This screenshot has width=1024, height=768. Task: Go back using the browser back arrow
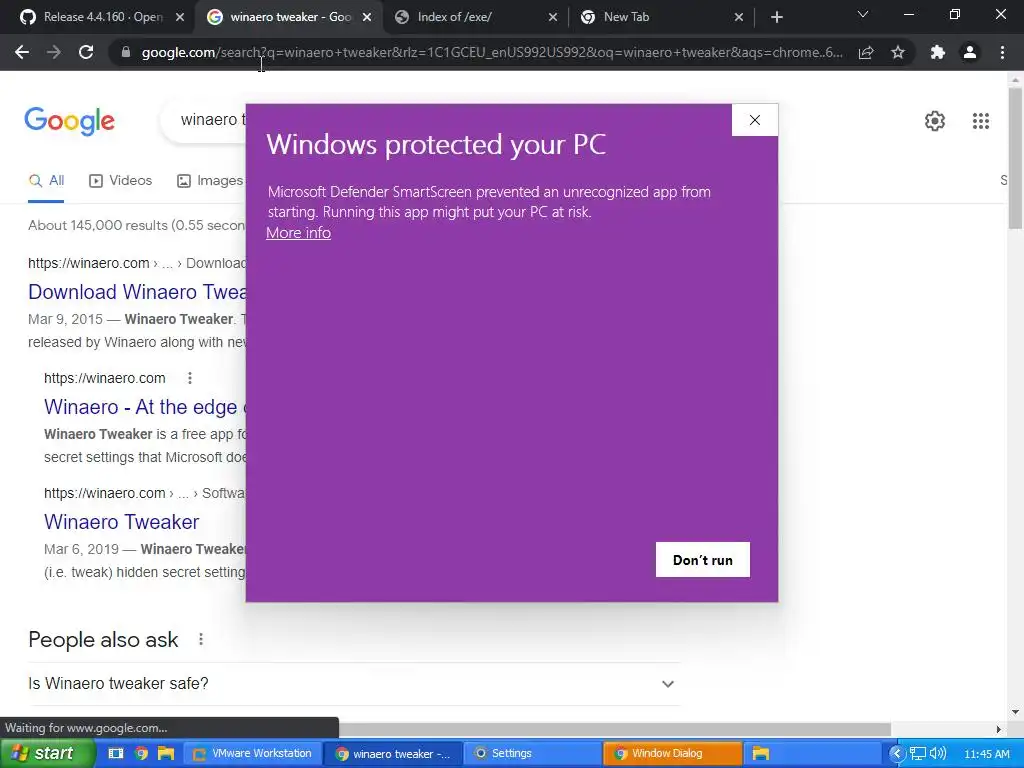[x=22, y=52]
